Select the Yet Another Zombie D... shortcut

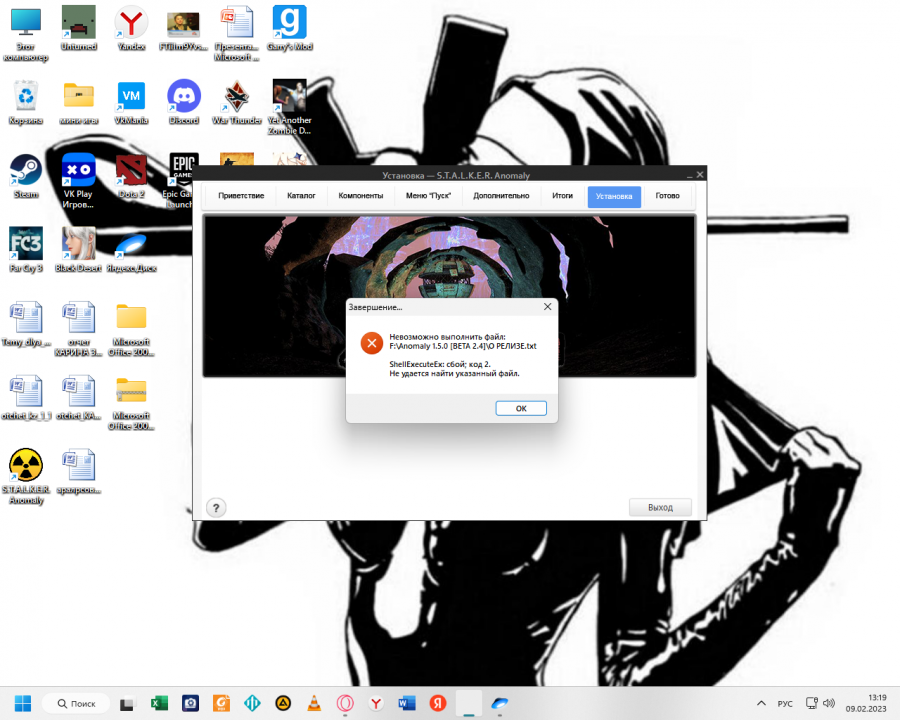pos(289,107)
